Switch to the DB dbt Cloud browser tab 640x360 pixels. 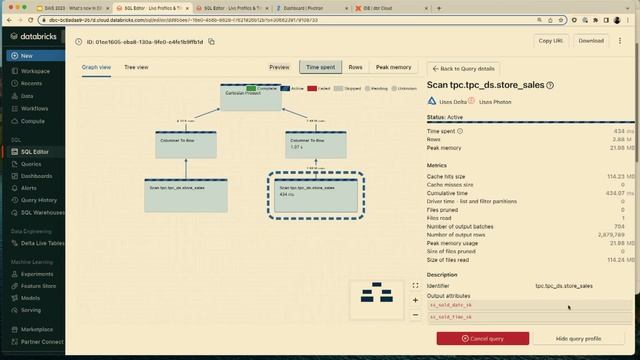[391, 8]
